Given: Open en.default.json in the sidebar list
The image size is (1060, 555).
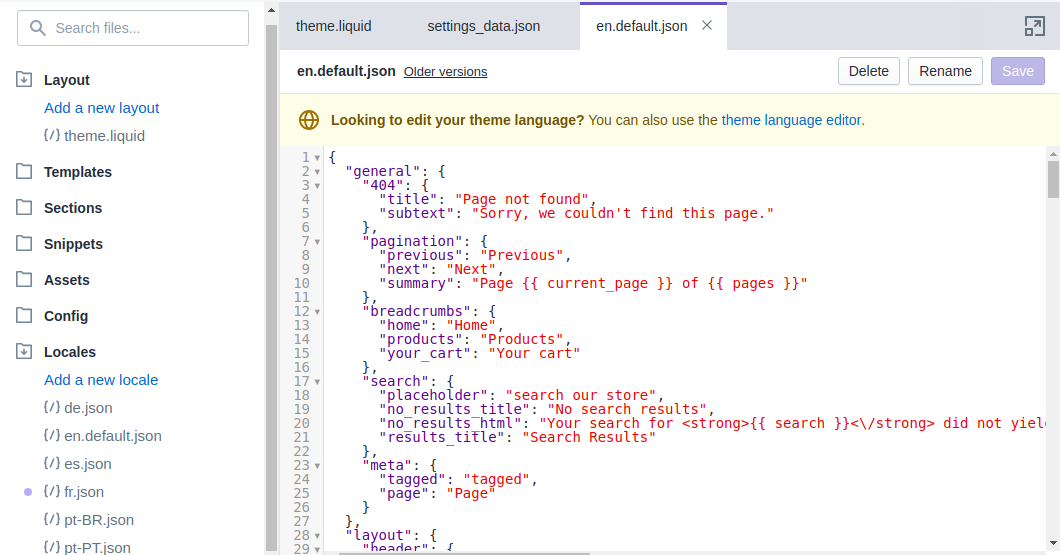Looking at the screenshot, I should point(113,436).
